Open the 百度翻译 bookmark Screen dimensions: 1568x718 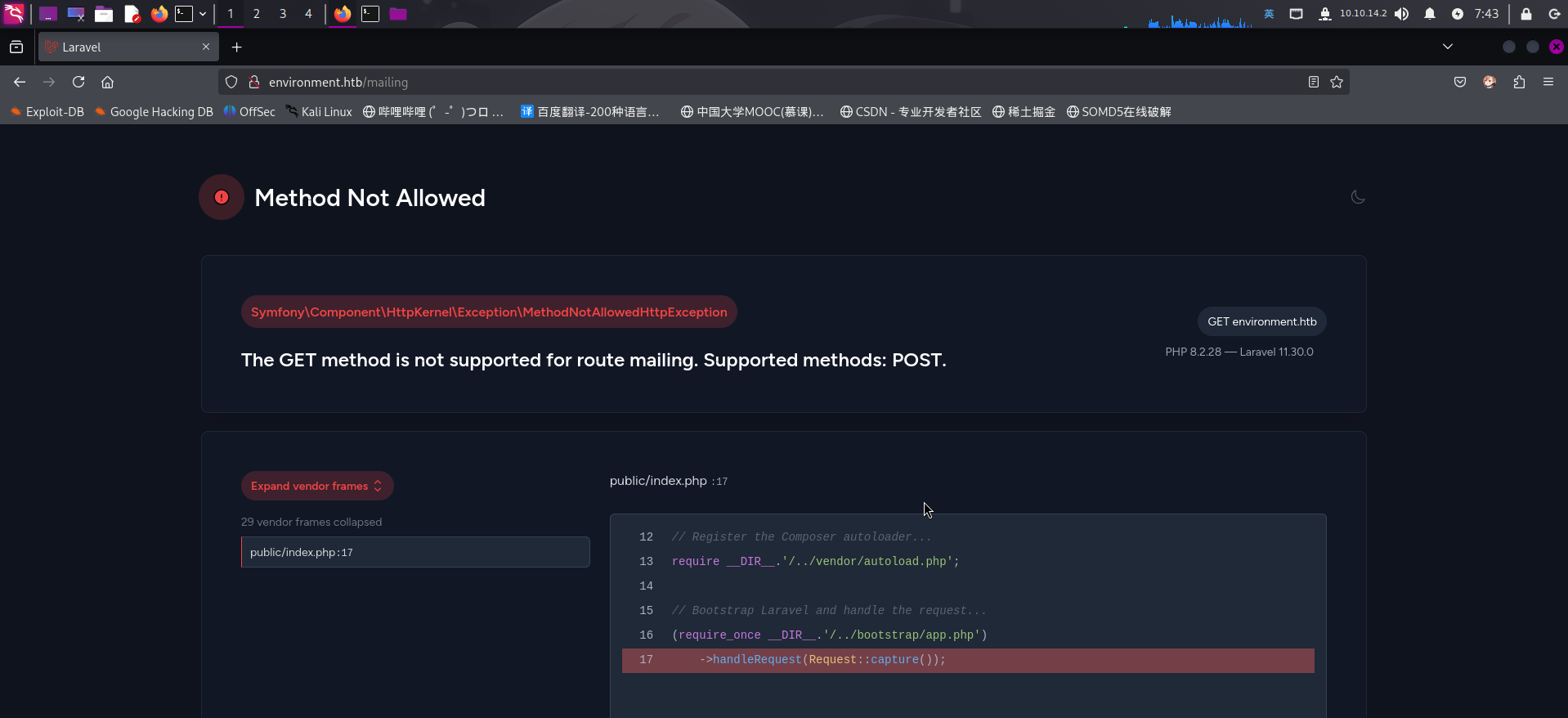click(x=590, y=112)
